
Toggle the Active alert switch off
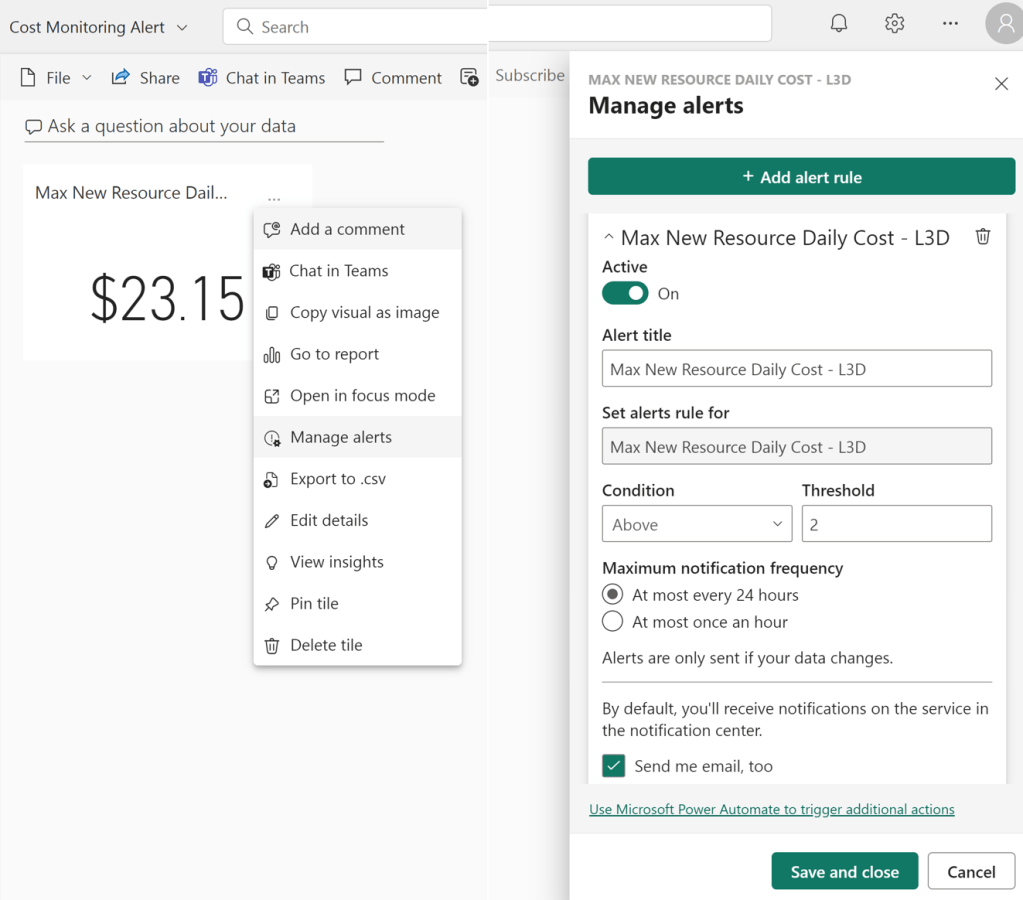(625, 293)
